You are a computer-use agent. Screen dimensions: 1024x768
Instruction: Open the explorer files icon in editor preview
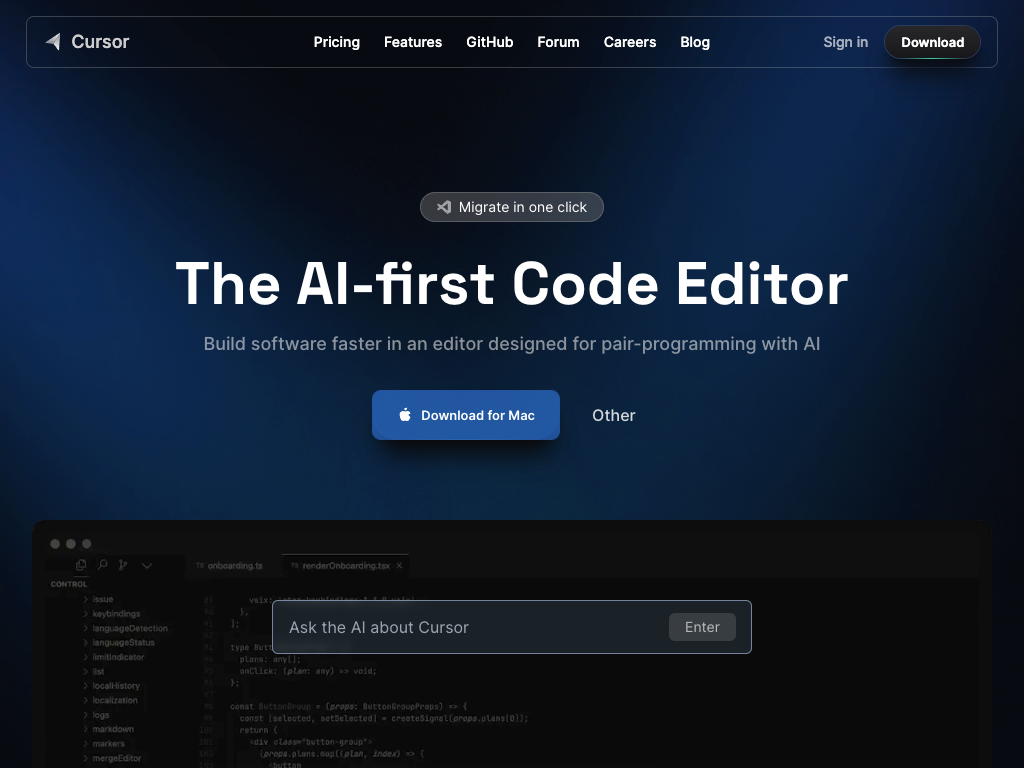click(81, 565)
